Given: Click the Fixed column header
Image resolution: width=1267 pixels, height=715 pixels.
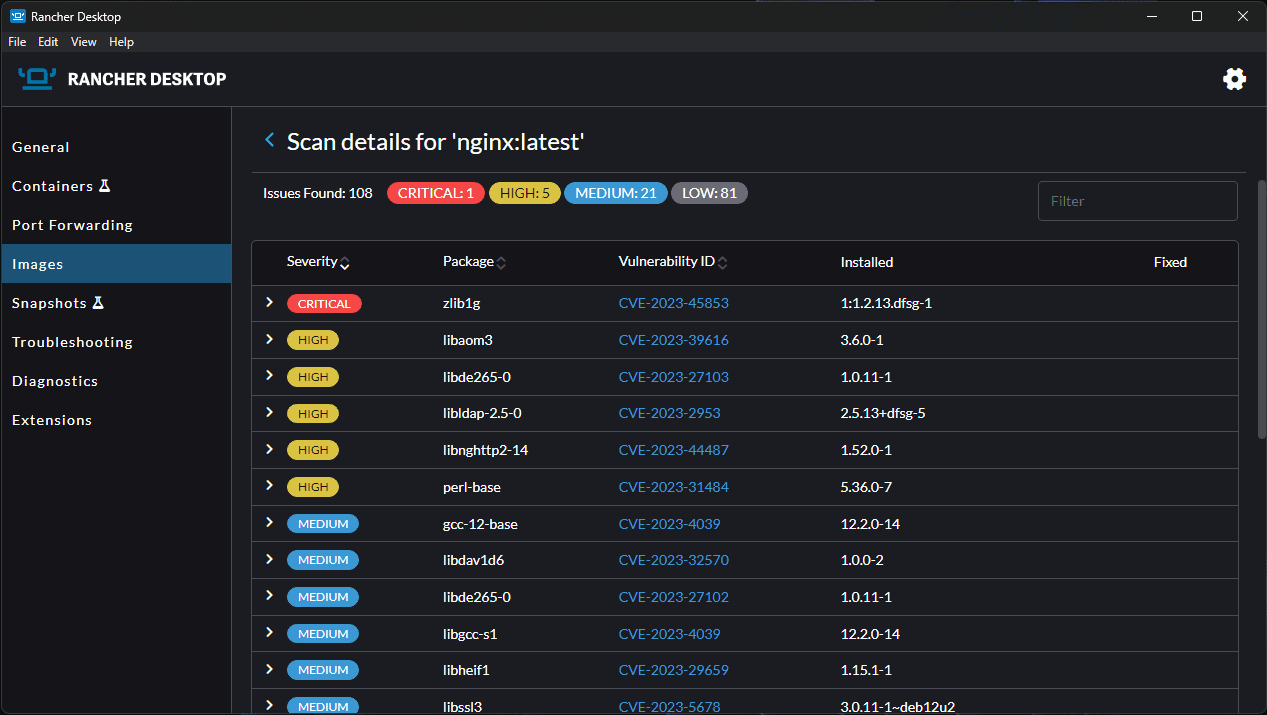Looking at the screenshot, I should tap(1170, 262).
